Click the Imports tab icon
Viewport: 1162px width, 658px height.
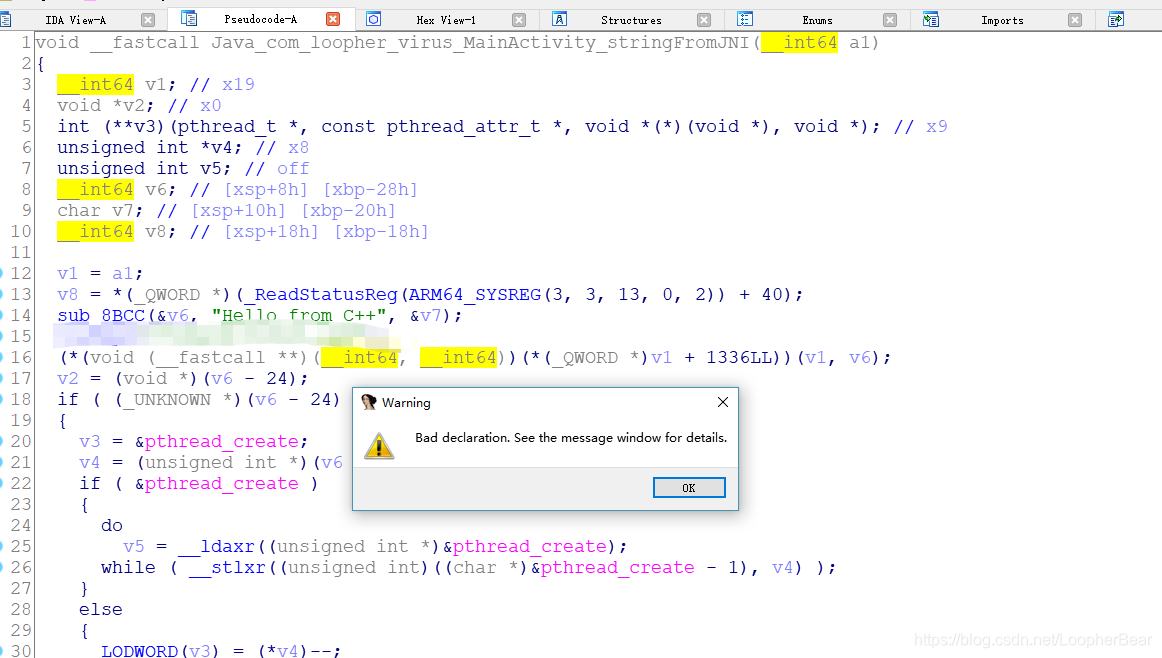931,19
